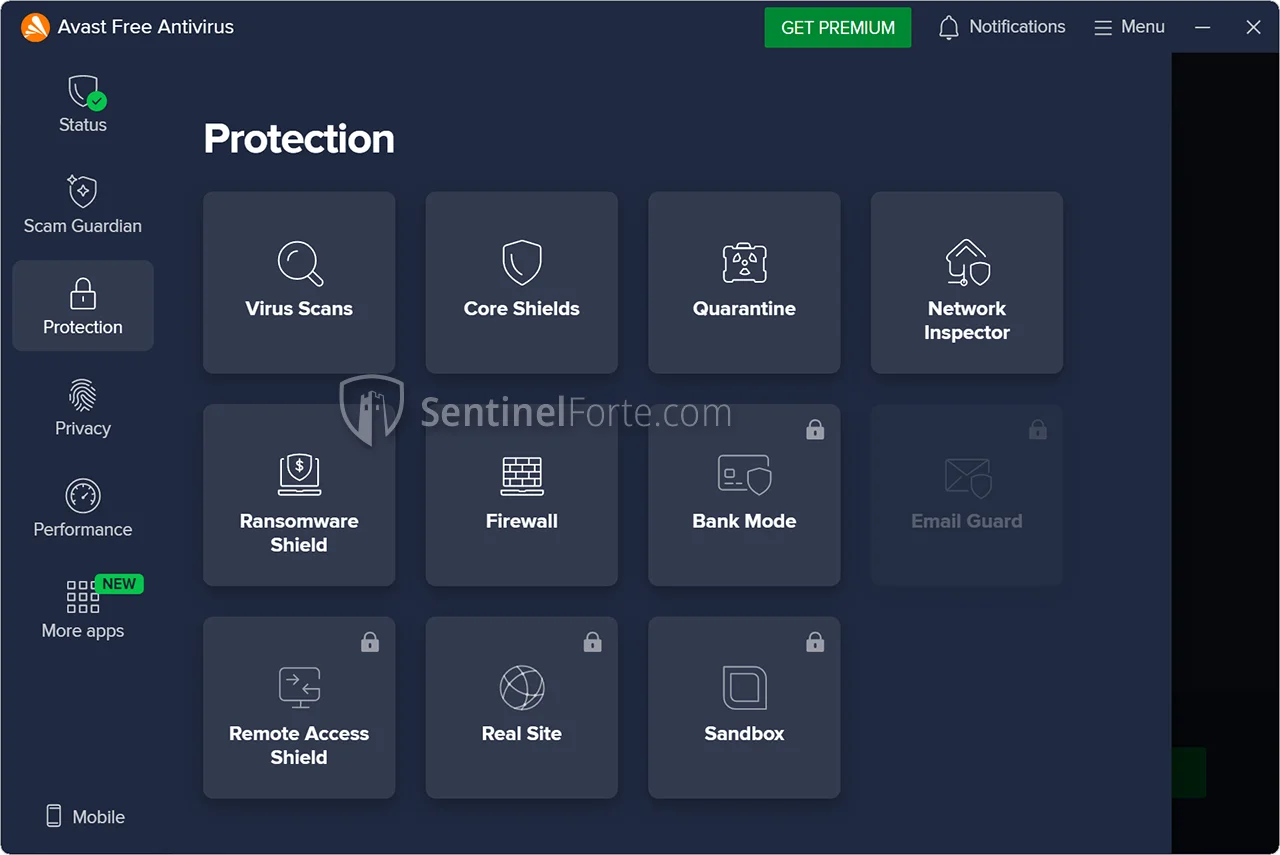The image size is (1280, 855).
Task: Open the Firewall brick wall tile
Action: [521, 495]
